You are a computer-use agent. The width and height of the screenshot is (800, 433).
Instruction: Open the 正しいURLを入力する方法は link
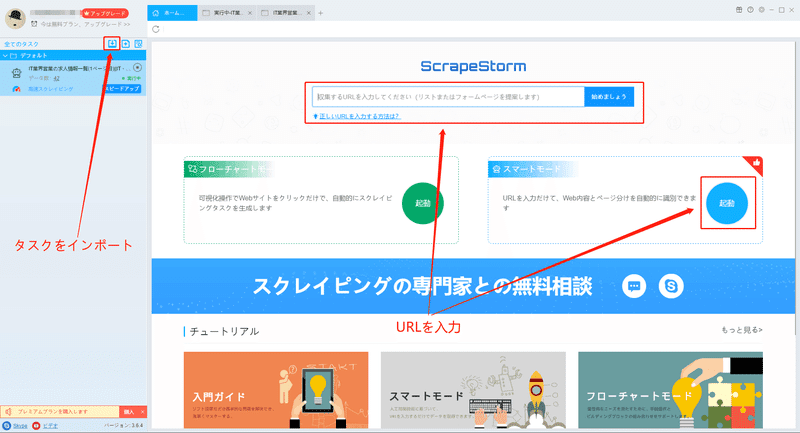360,116
